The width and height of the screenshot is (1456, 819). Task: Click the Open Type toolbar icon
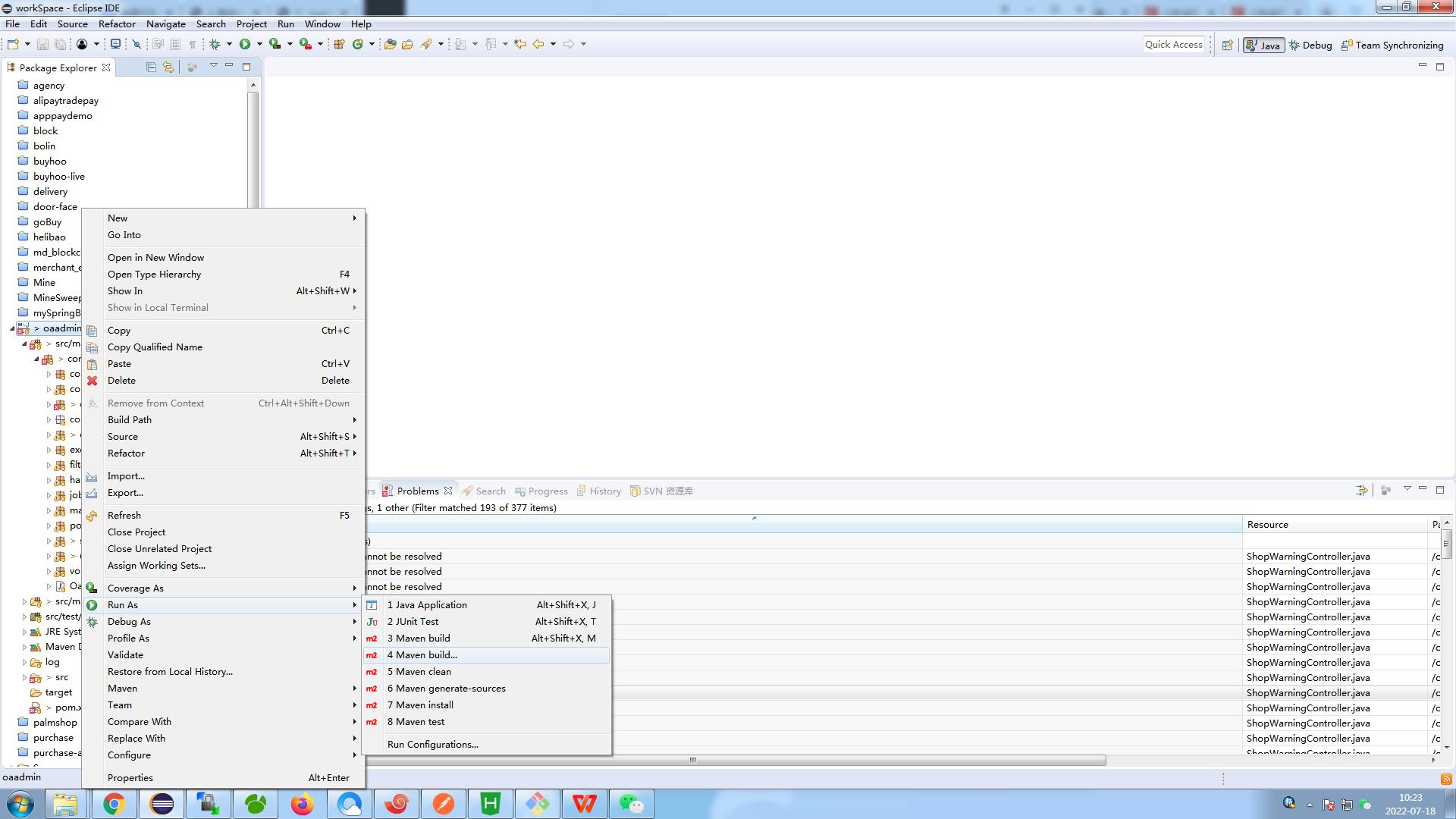(390, 44)
